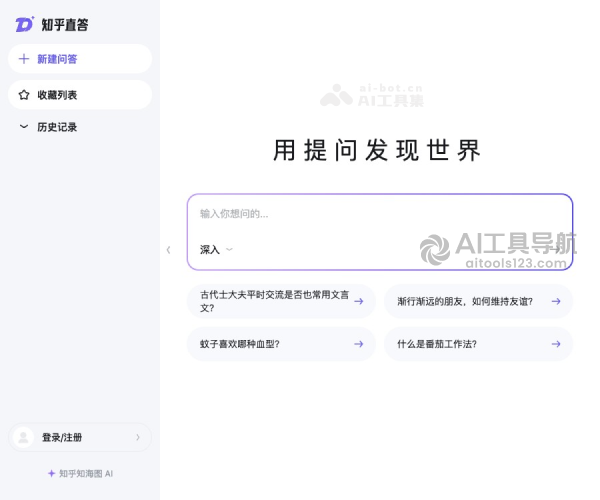Click arrow on 什么是番茄工作法 card

[x=556, y=344]
